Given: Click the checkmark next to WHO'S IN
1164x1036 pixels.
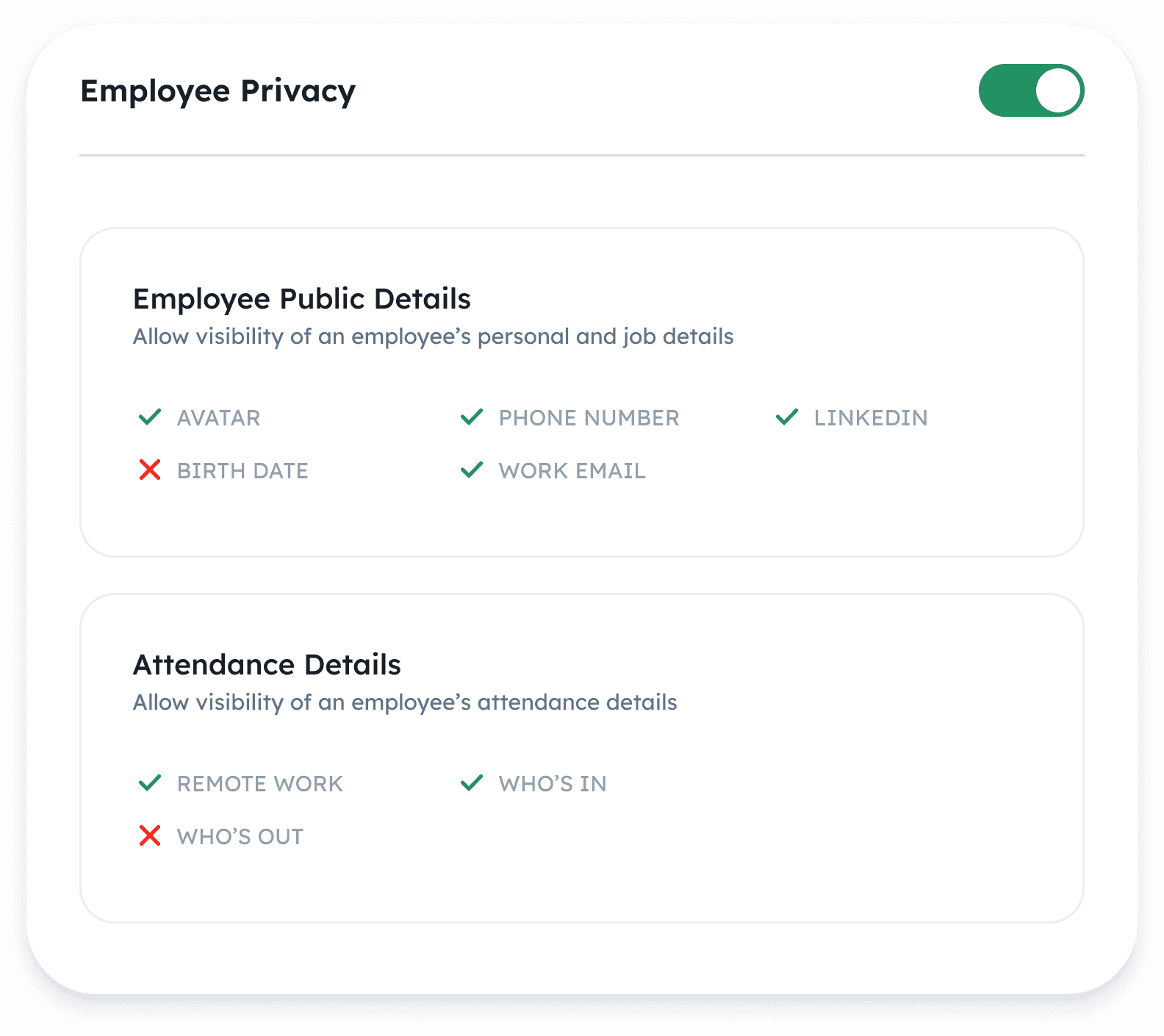Looking at the screenshot, I should pyautogui.click(x=472, y=783).
